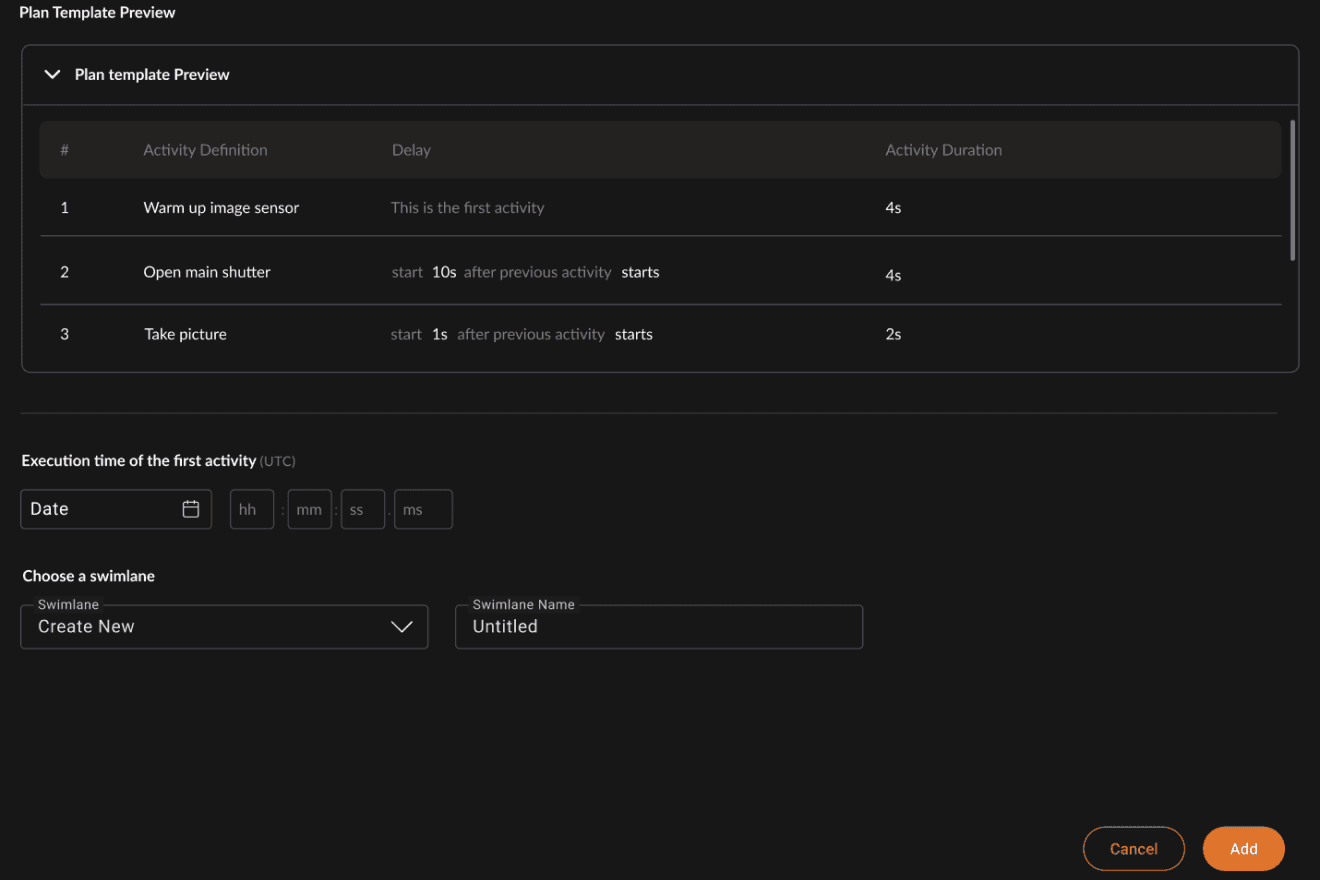The image size is (1320, 880).
Task: Click the mm minutes input box
Action: tap(310, 509)
